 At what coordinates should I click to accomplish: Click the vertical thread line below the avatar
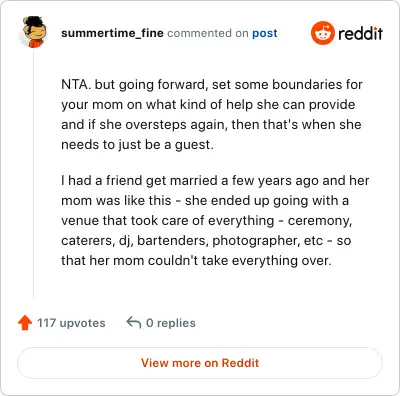33,174
